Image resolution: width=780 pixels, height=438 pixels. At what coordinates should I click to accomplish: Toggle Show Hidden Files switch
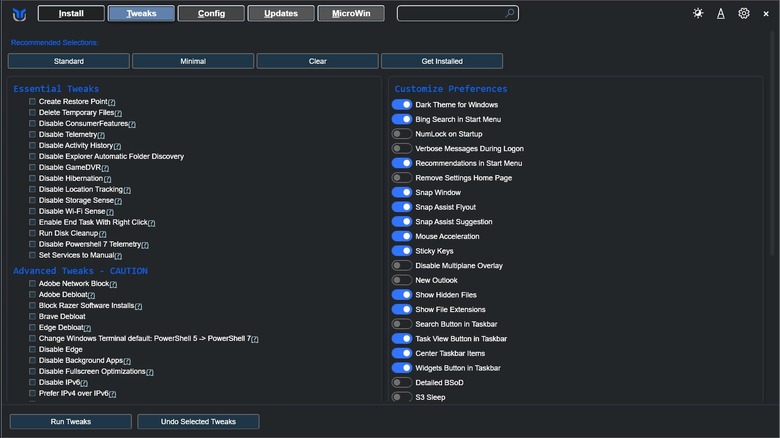coord(402,295)
